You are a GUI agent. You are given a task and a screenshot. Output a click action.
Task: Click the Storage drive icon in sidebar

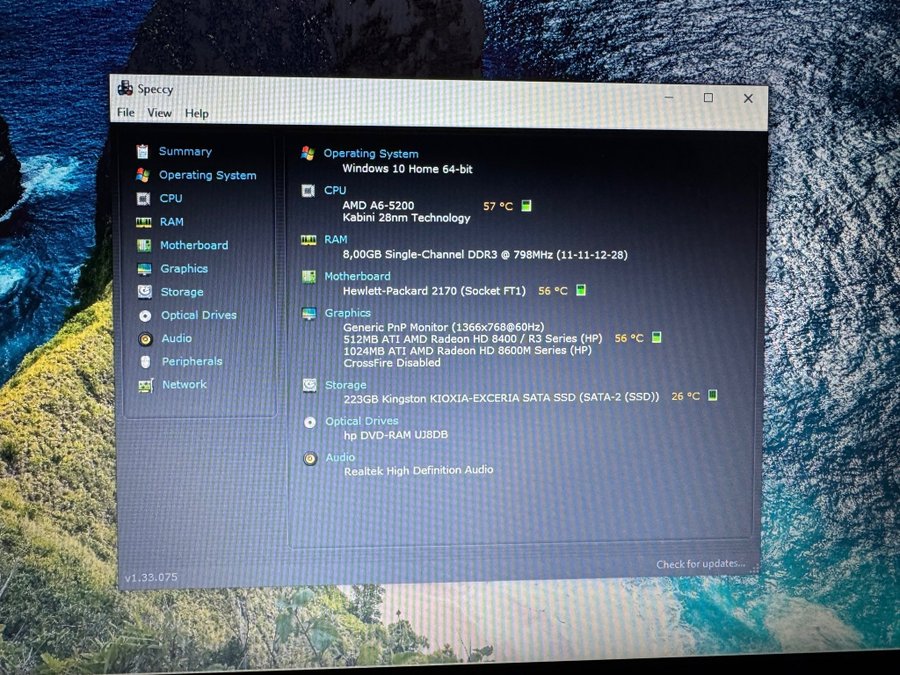pos(145,292)
